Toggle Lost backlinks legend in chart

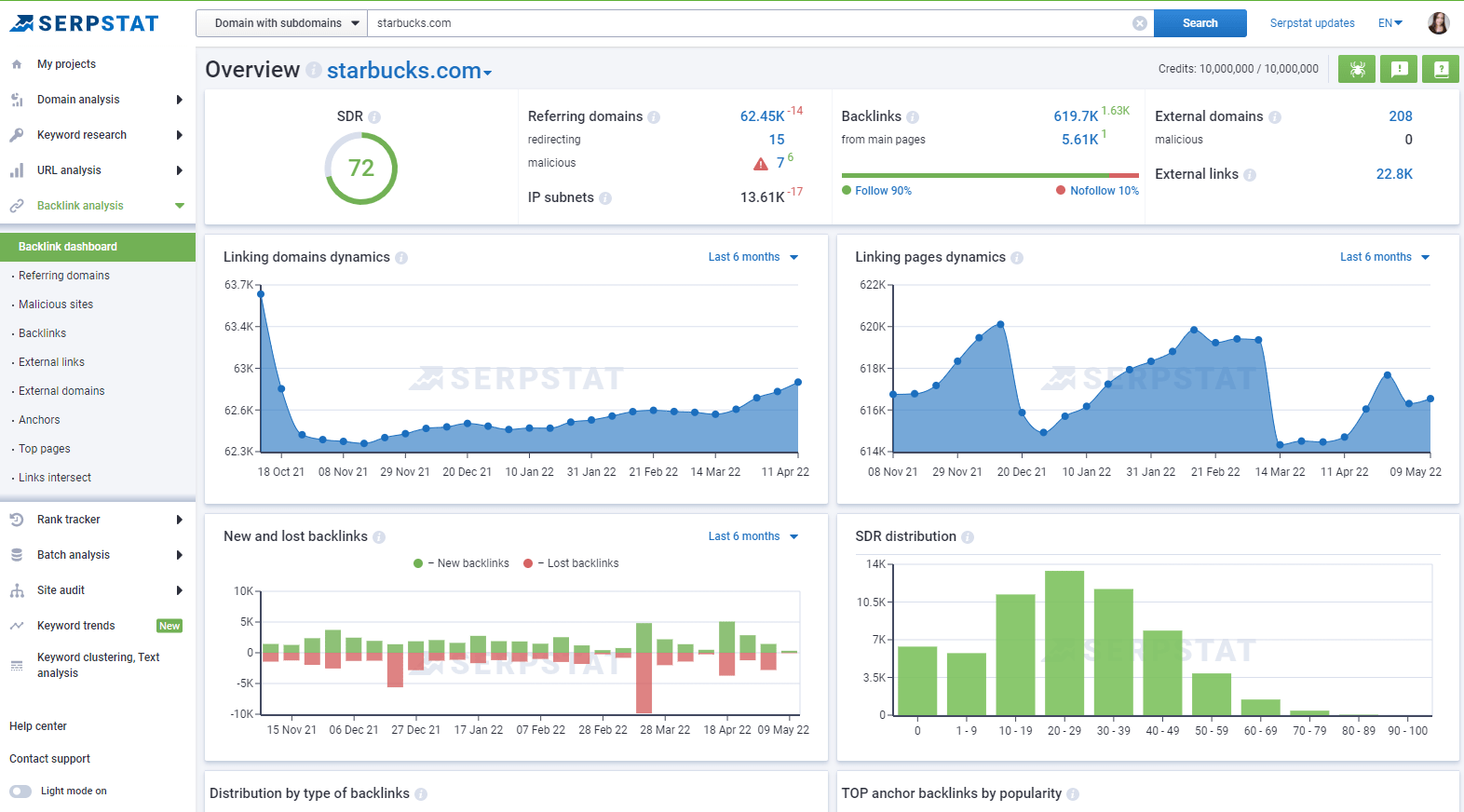point(572,563)
